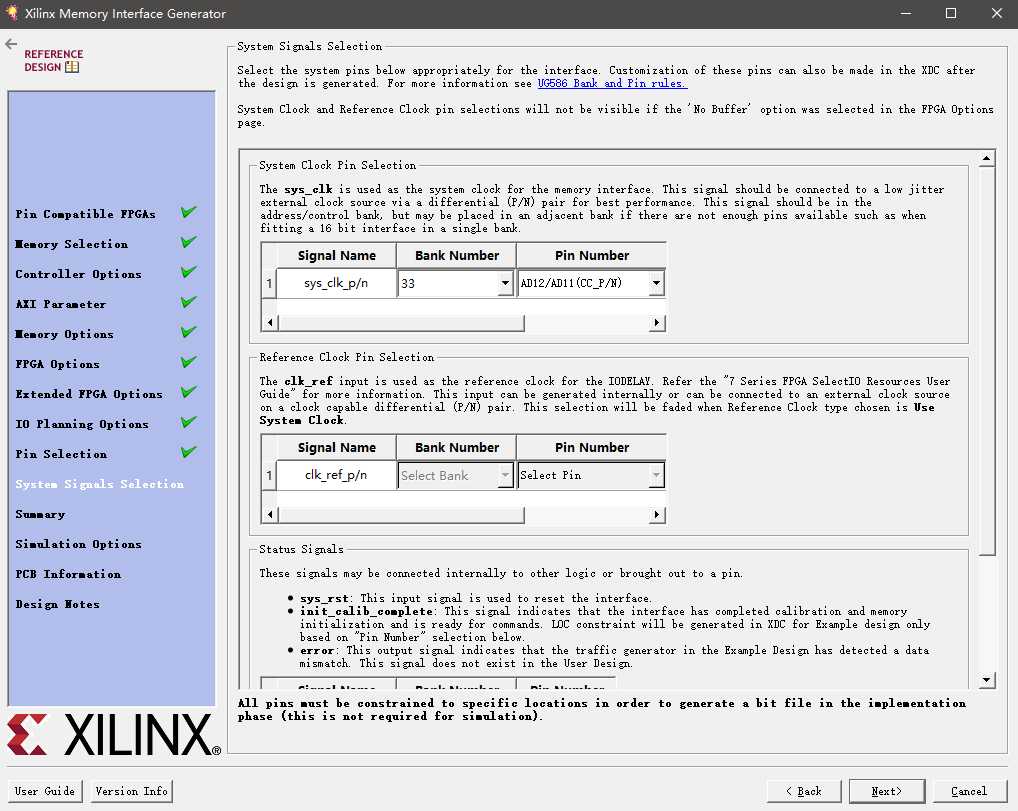Go to IO Planning Options step
The height and width of the screenshot is (811, 1018).
click(82, 423)
